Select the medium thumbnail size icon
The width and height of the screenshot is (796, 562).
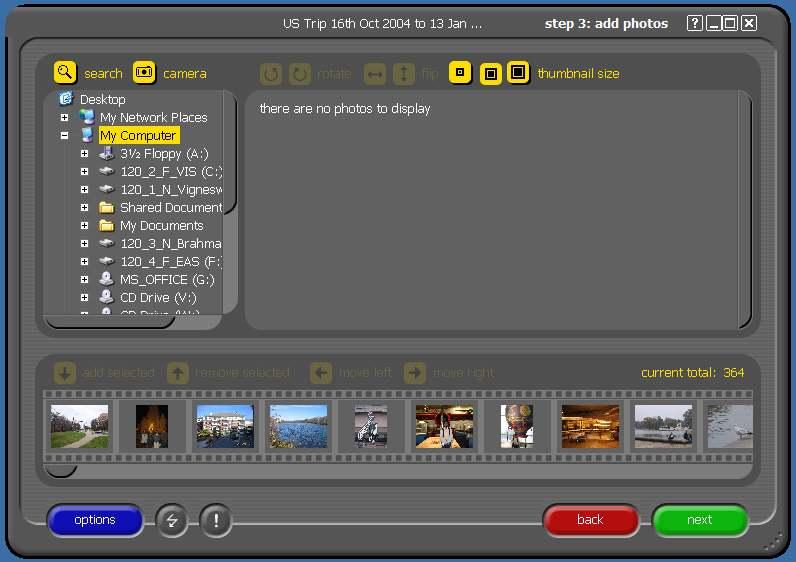pyautogui.click(x=490, y=73)
